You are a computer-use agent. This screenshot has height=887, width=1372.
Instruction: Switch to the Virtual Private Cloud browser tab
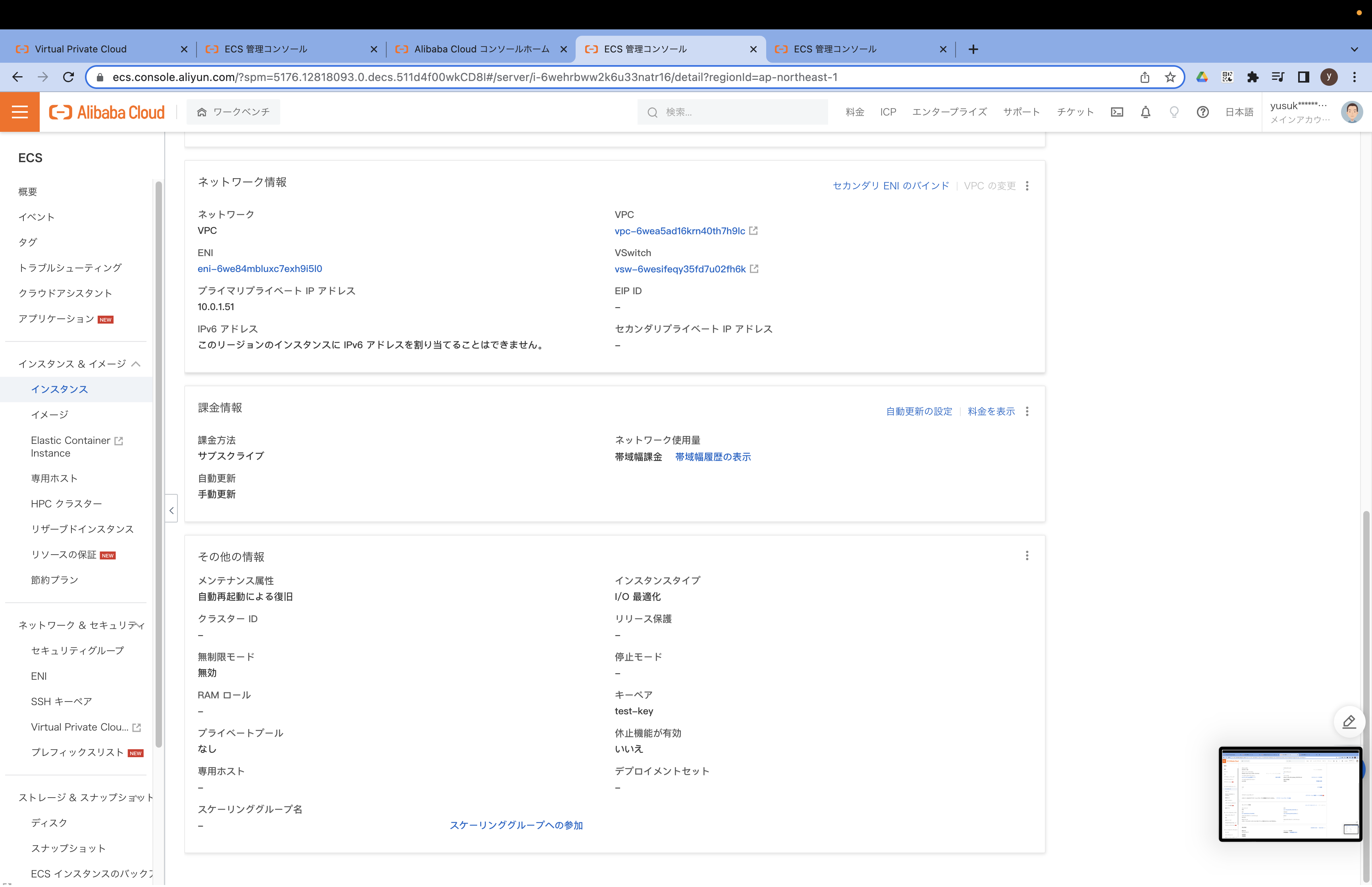click(x=81, y=49)
